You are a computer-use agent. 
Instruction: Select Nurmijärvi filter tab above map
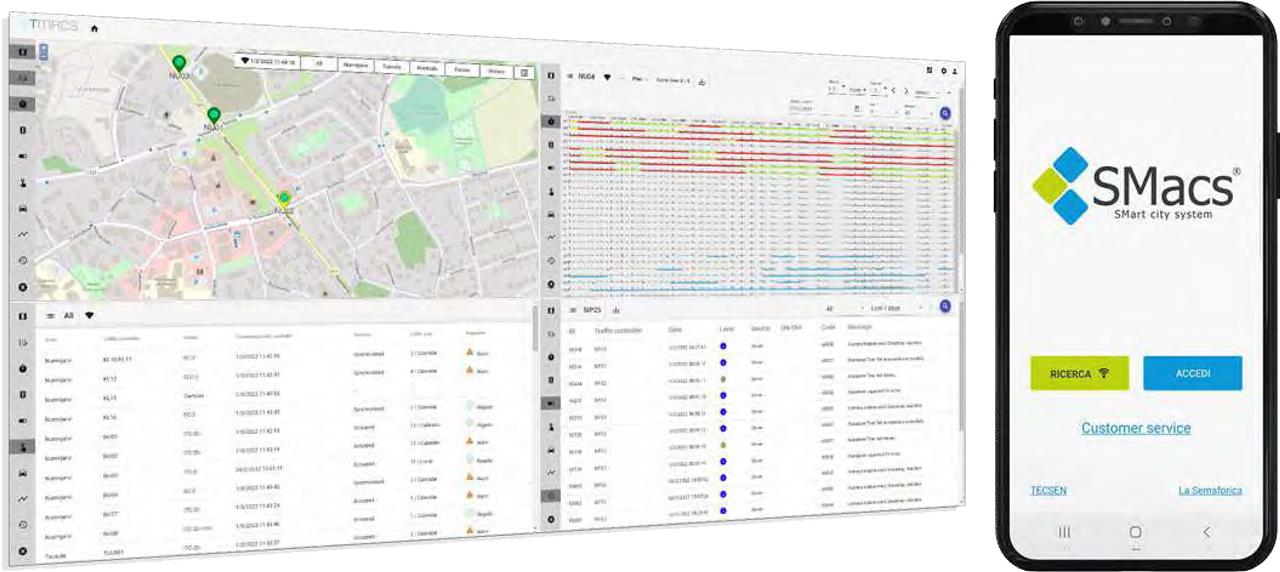click(x=355, y=65)
